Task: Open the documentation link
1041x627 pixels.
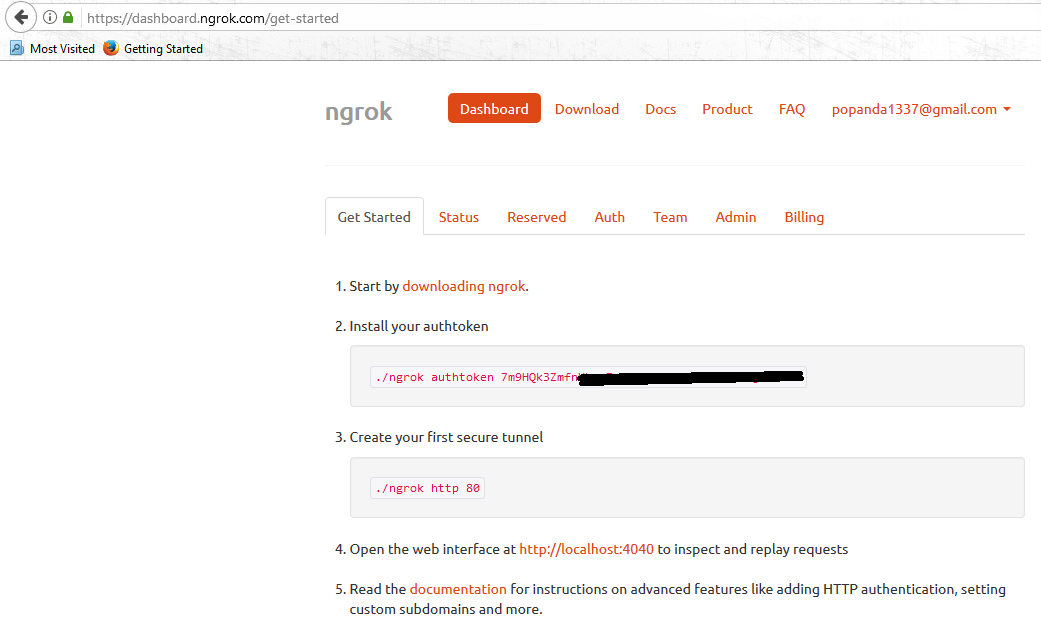Action: (457, 589)
